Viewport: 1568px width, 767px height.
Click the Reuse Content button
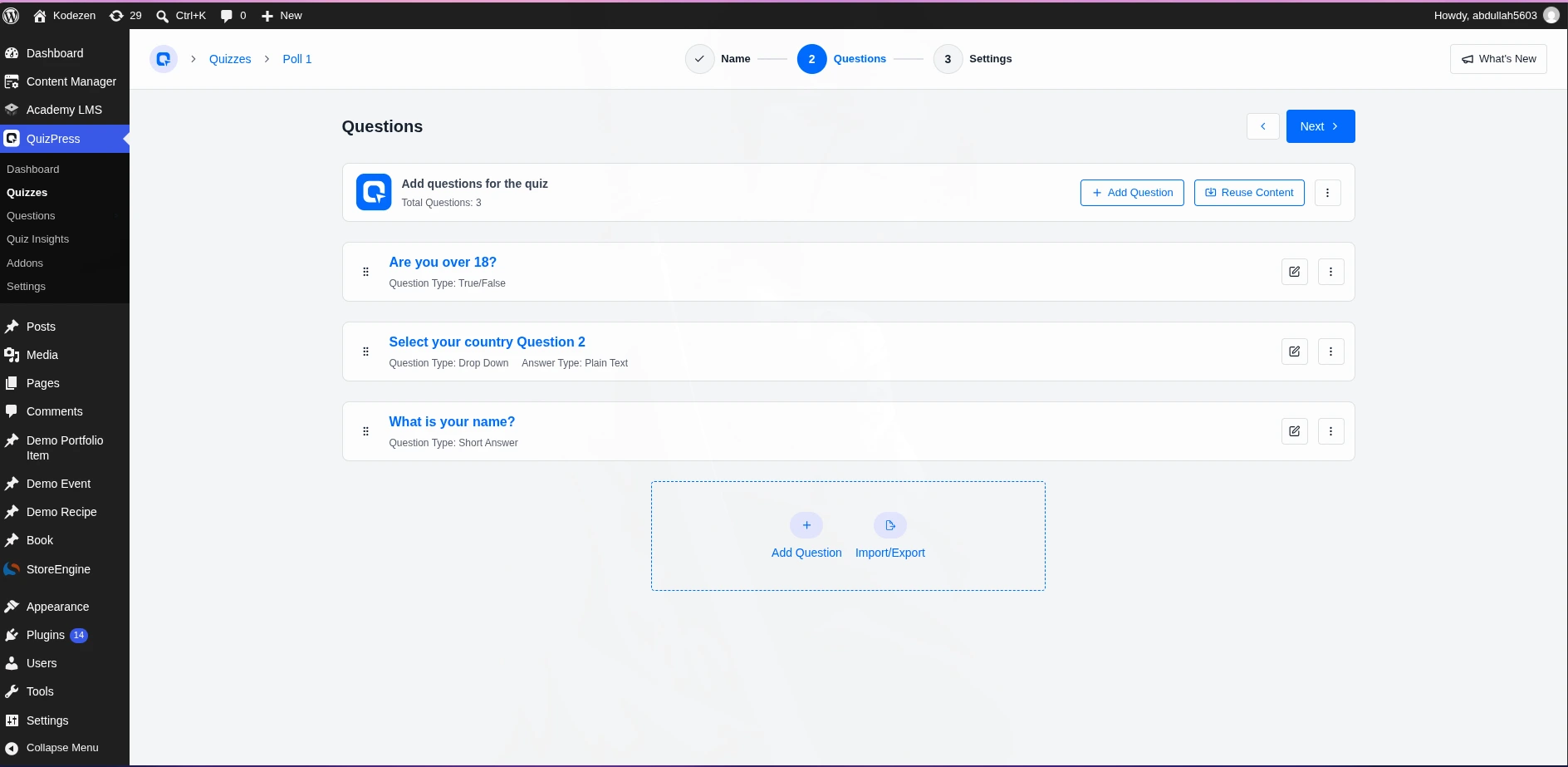coord(1249,193)
